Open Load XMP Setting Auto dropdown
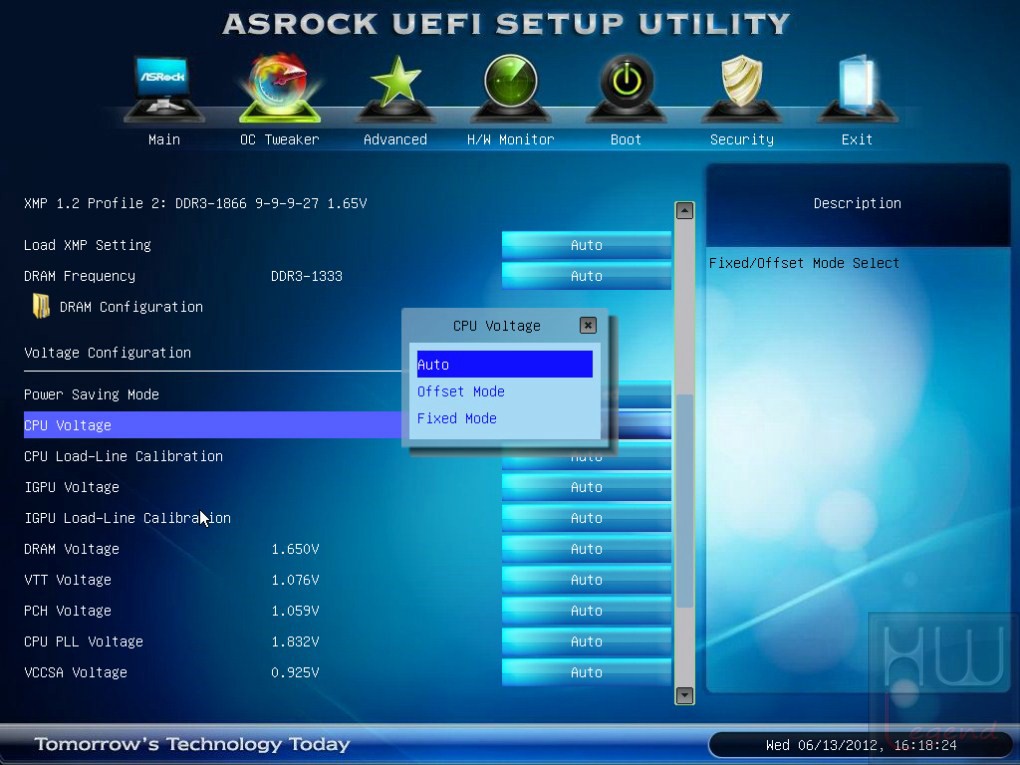This screenshot has height=765, width=1020. pos(586,245)
